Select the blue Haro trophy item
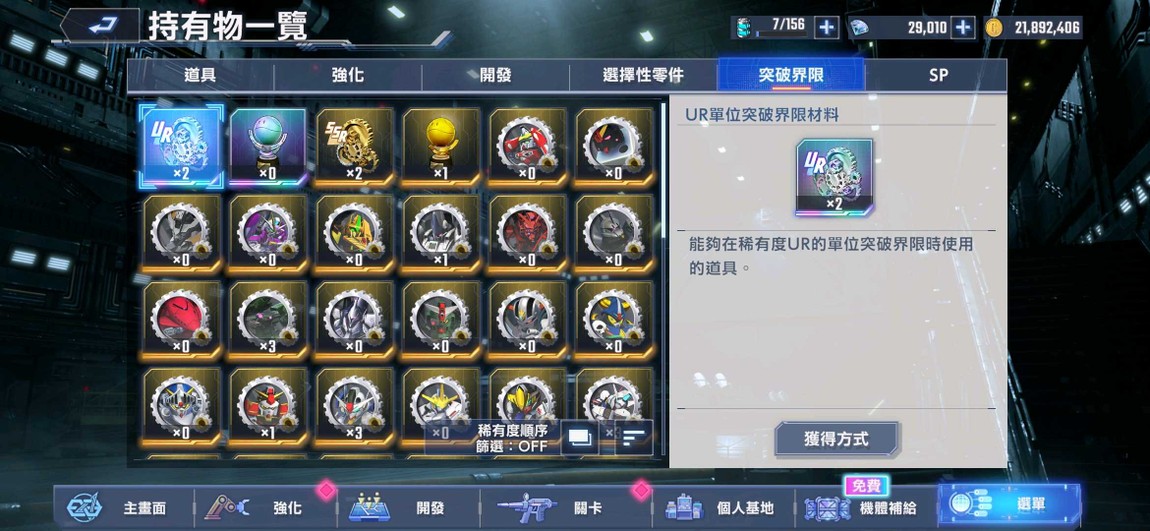The image size is (1150, 531). pos(268,146)
